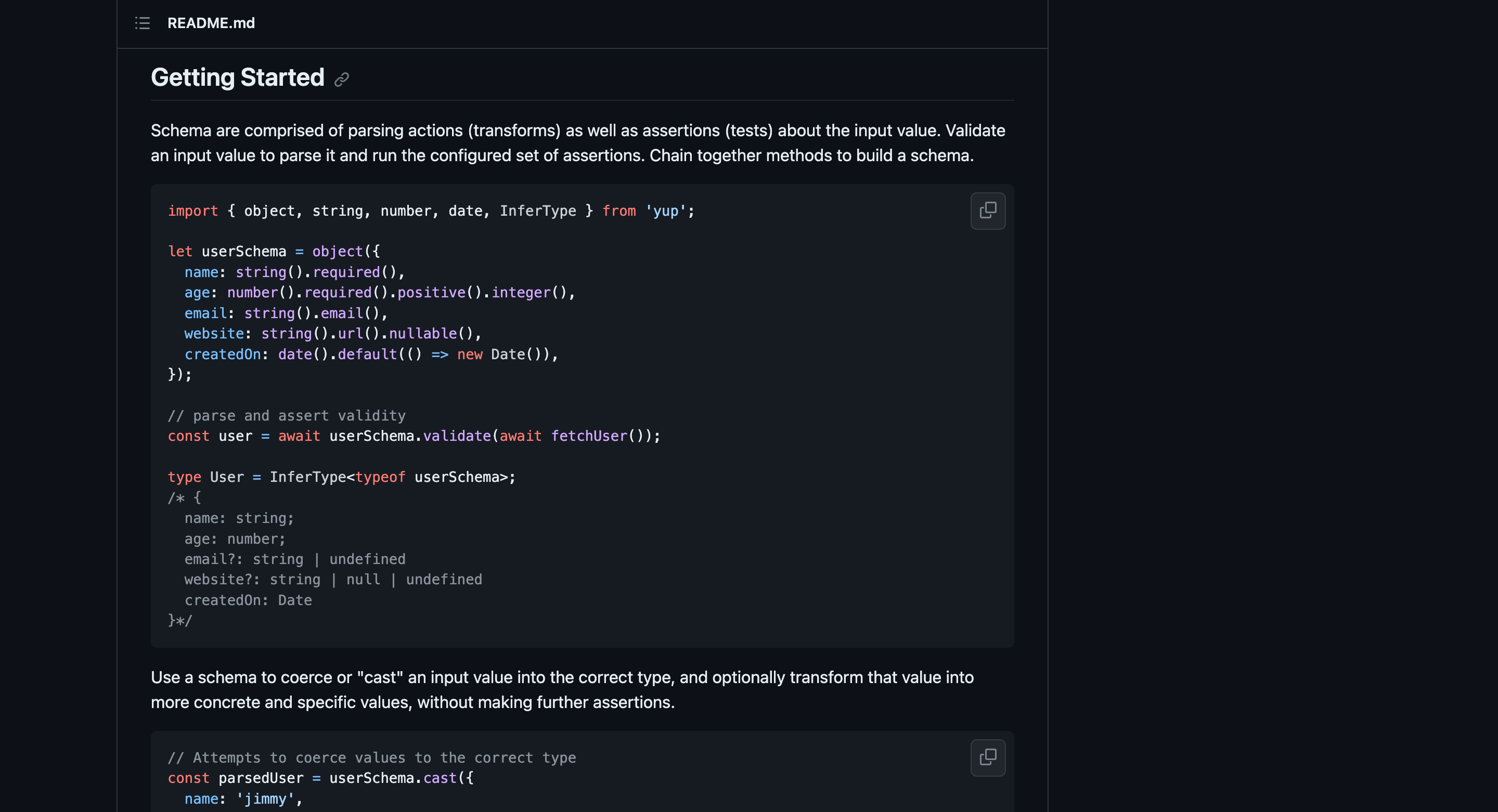This screenshot has height=812, width=1498.
Task: Open the README outline icon
Action: [x=143, y=23]
